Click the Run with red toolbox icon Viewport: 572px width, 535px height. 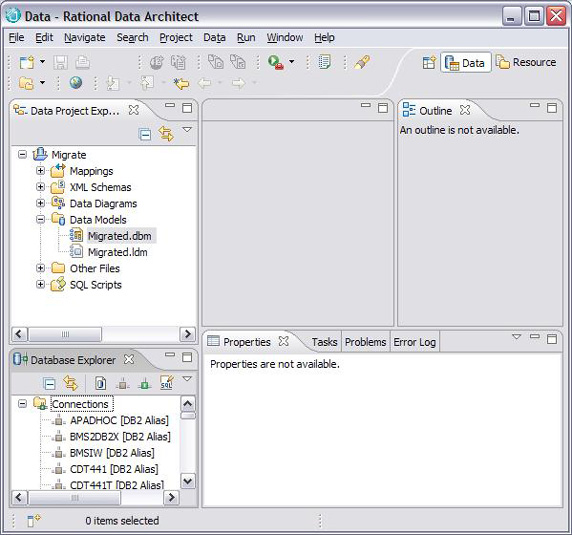click(275, 62)
